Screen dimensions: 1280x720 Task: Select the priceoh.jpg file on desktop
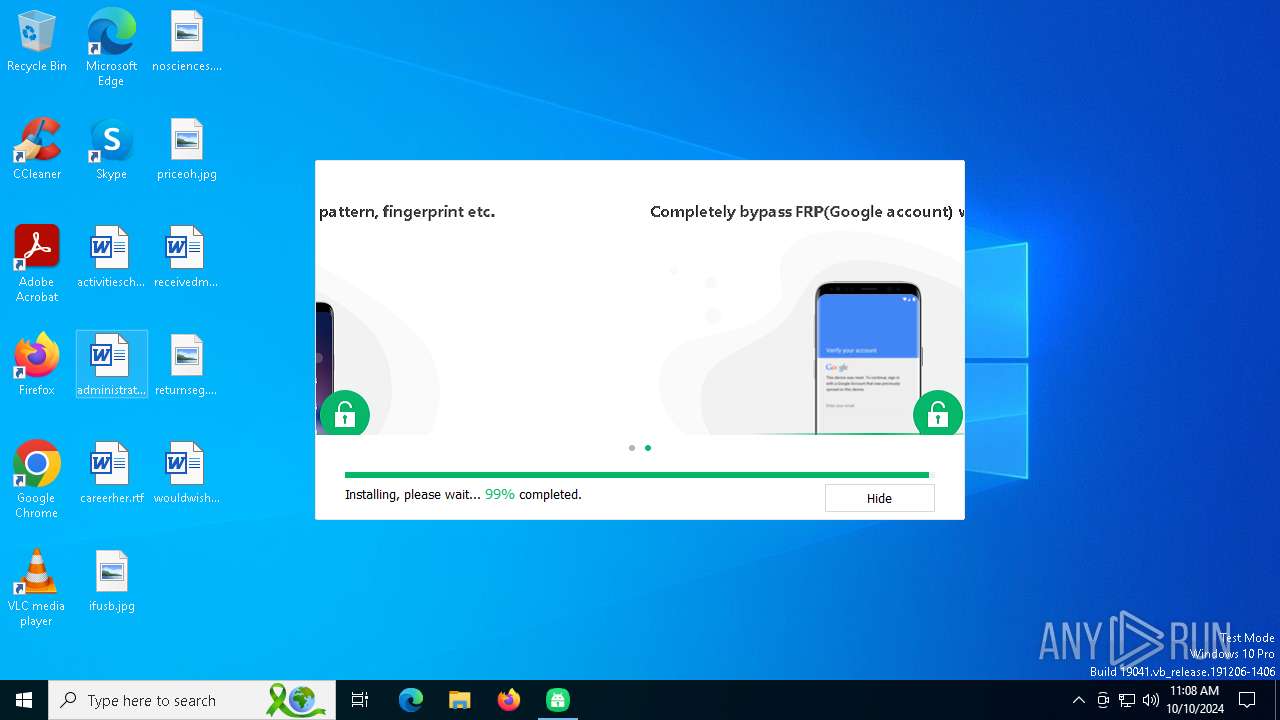(187, 150)
